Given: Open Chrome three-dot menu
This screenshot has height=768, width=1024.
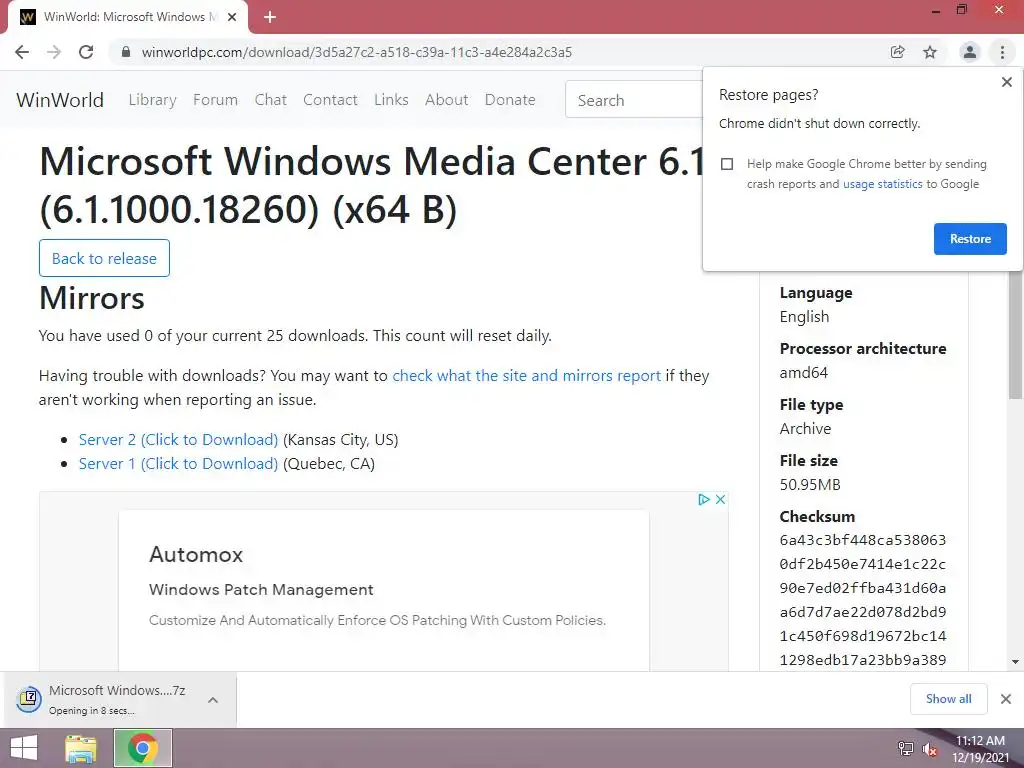Looking at the screenshot, I should tap(1002, 52).
